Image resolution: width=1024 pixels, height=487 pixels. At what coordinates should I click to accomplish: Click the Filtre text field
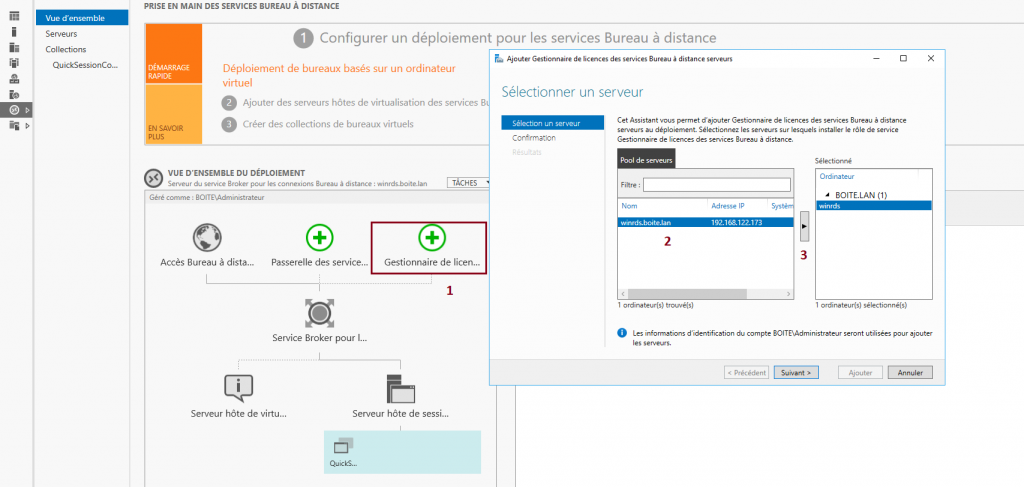(x=716, y=185)
